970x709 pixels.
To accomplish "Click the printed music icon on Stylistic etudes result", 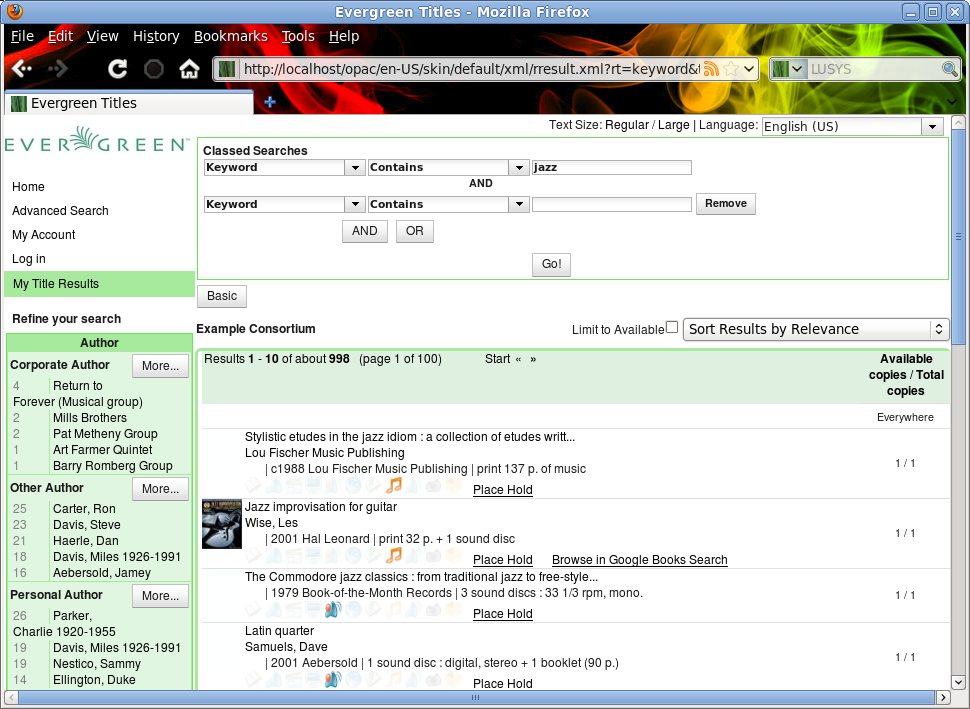I will coord(393,486).
